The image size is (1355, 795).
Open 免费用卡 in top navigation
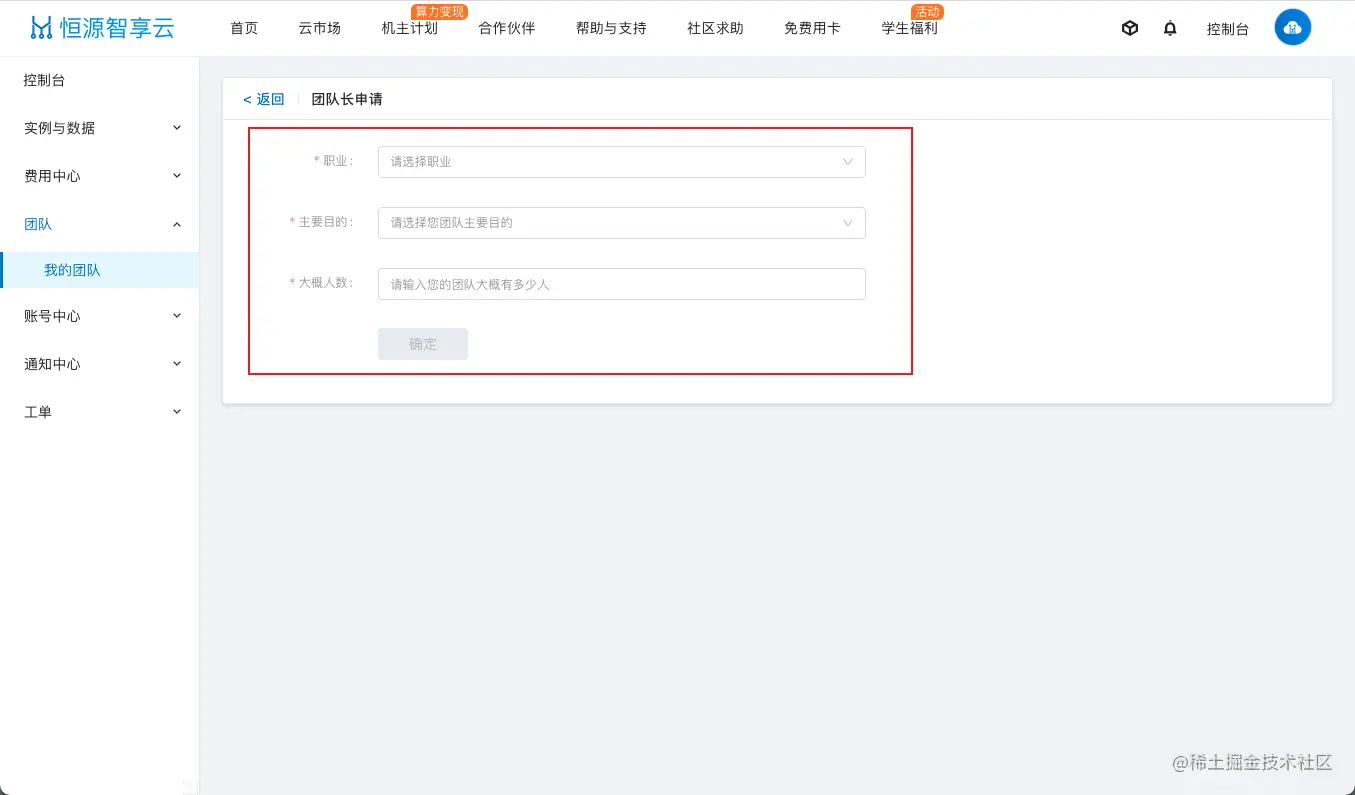(x=812, y=28)
